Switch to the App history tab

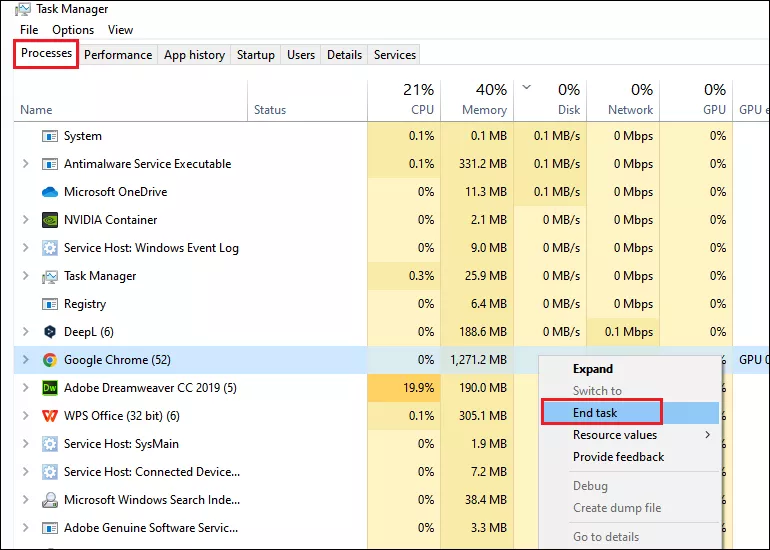194,55
